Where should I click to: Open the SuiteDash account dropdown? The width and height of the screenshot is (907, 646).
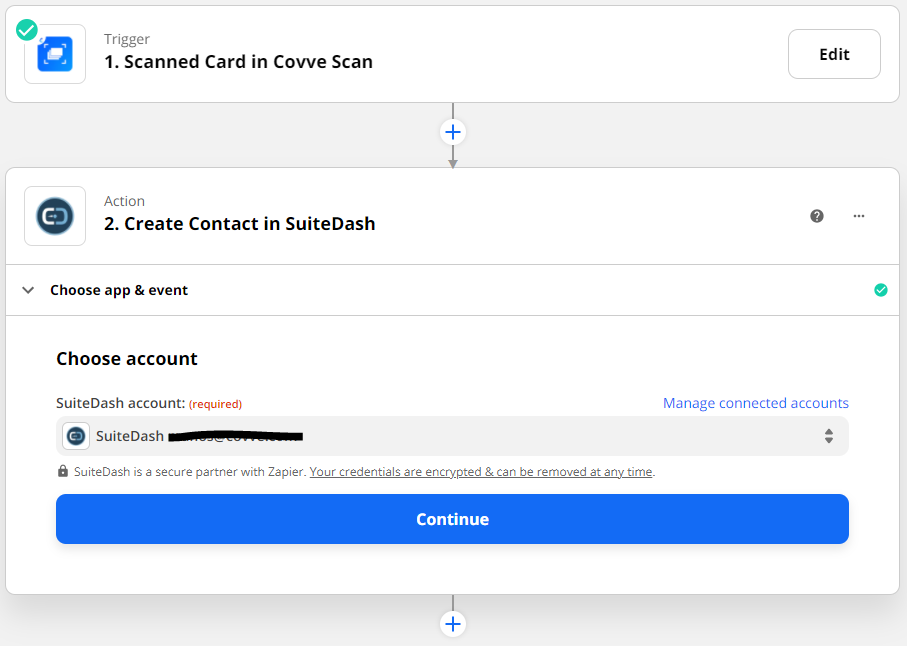[x=452, y=436]
